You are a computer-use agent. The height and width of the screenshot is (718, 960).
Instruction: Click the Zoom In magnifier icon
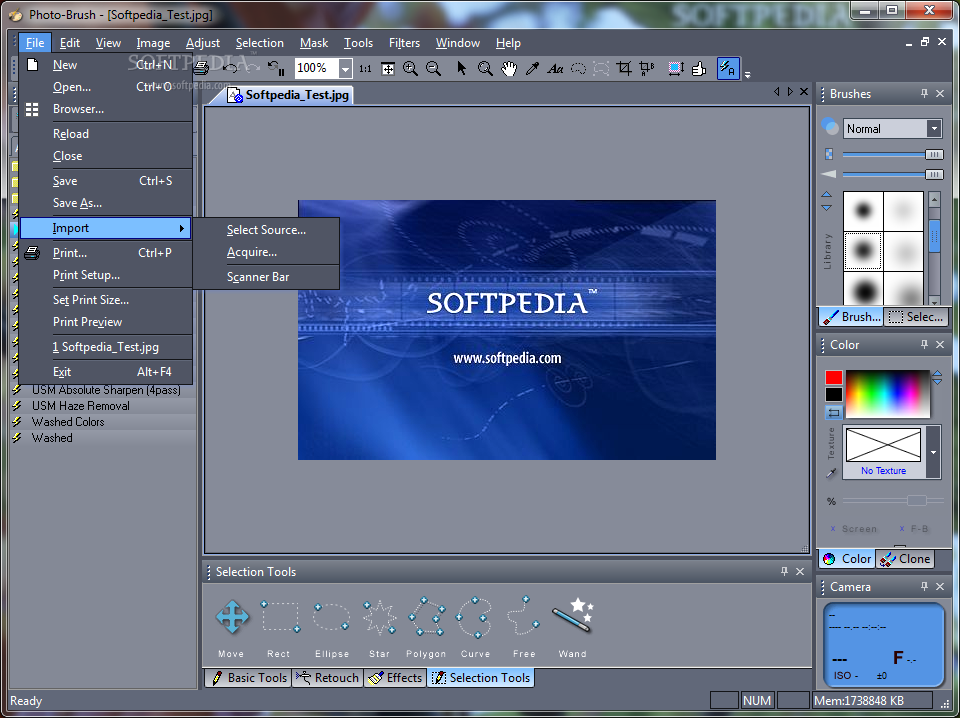pyautogui.click(x=410, y=69)
